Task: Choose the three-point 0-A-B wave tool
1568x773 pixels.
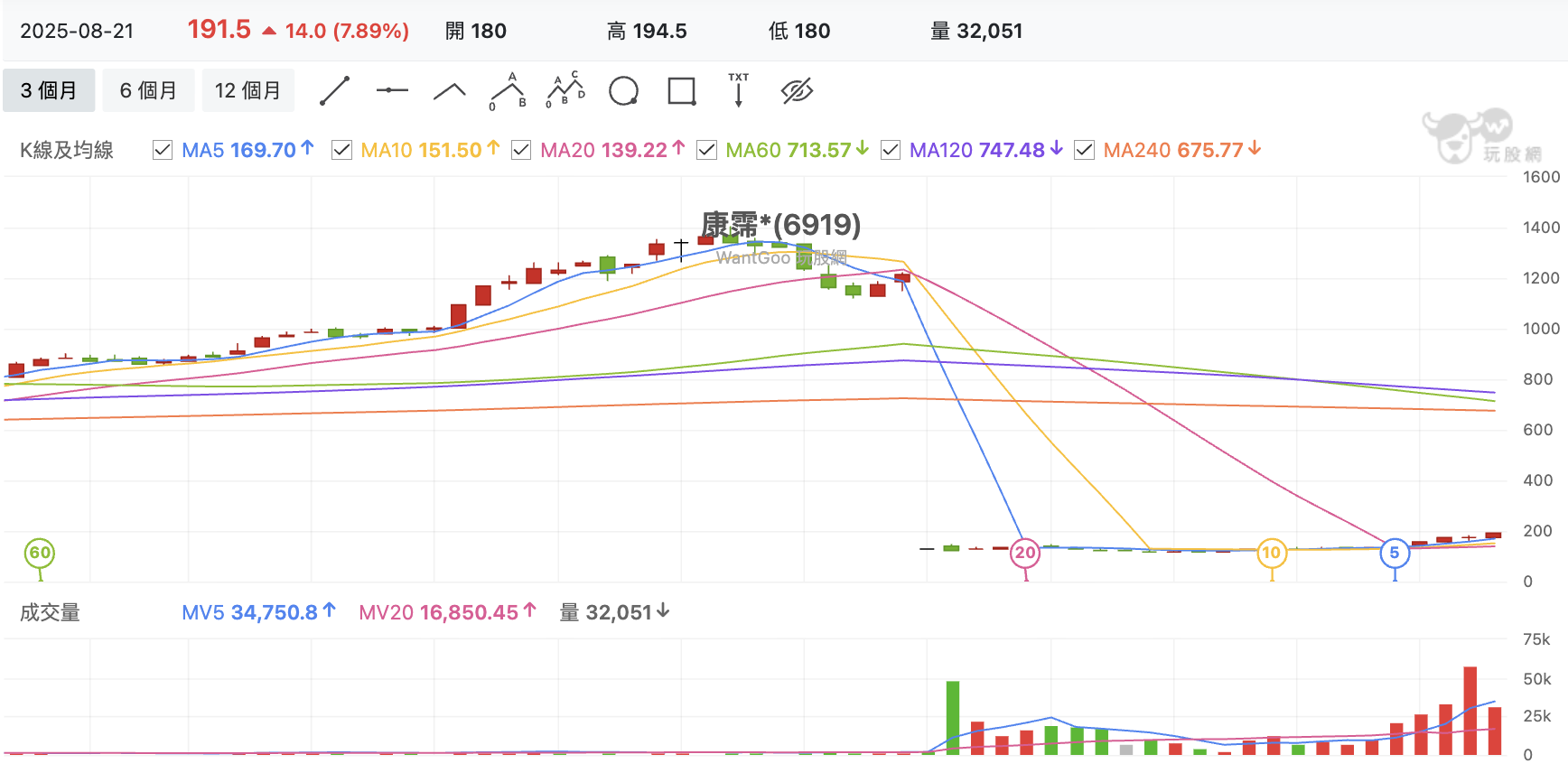Action: [508, 90]
